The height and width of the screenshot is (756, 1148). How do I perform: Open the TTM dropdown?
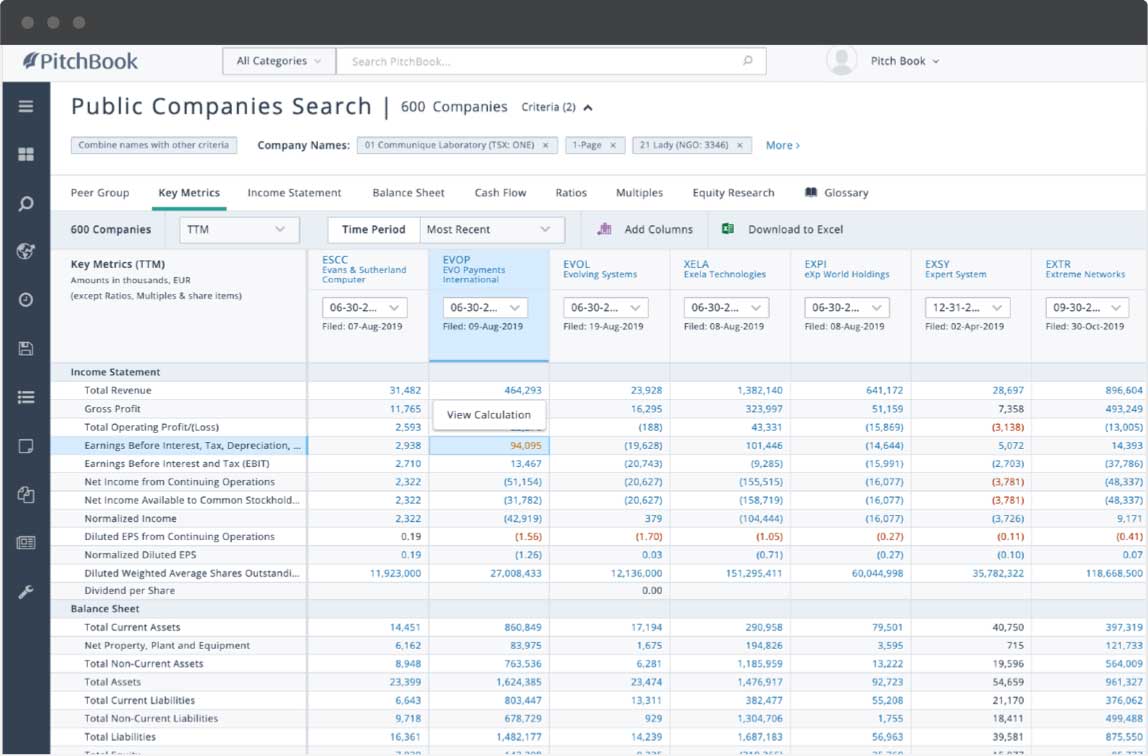pos(237,229)
